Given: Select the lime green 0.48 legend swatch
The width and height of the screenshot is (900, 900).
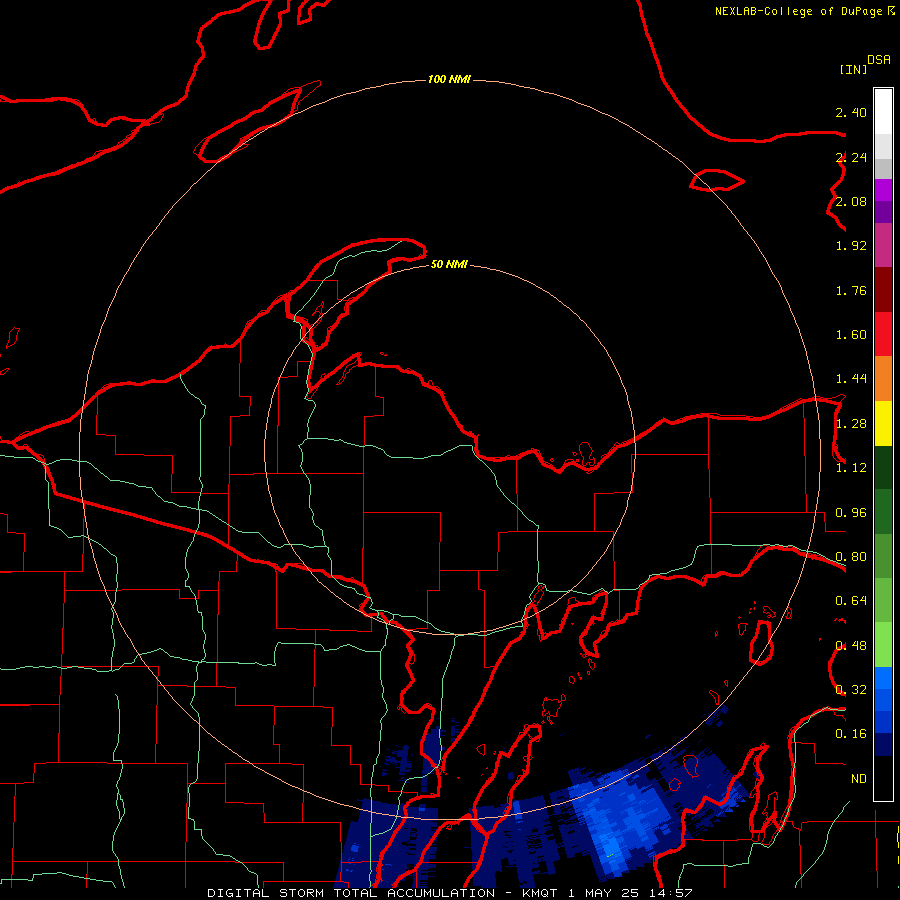Looking at the screenshot, I should [x=883, y=645].
